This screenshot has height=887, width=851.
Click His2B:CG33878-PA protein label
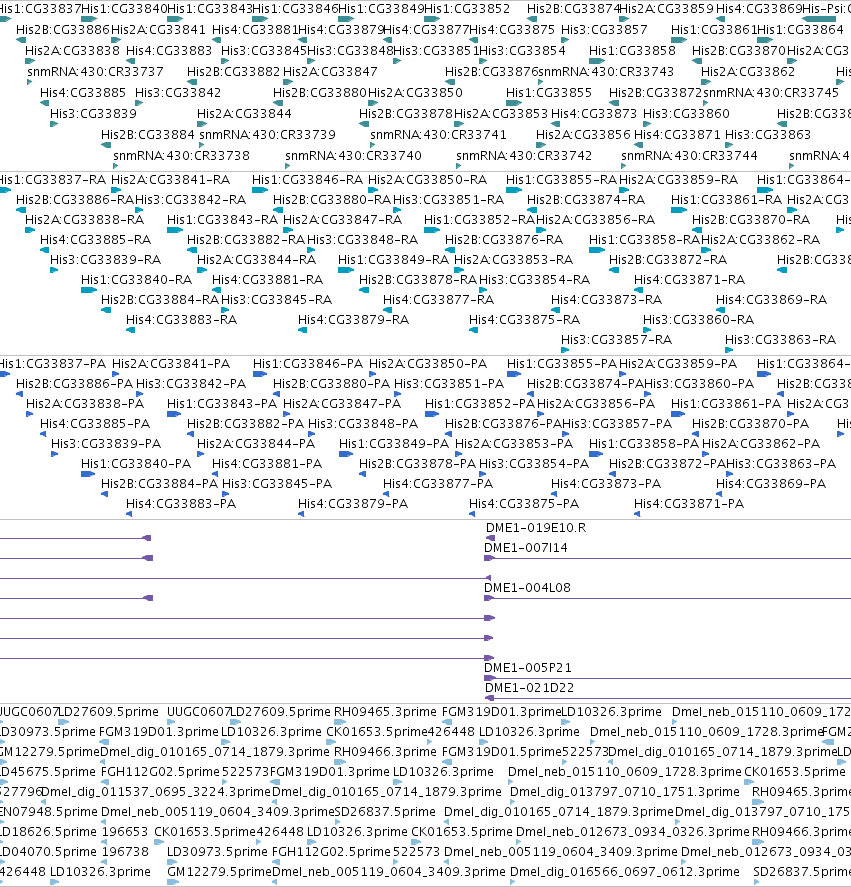418,464
